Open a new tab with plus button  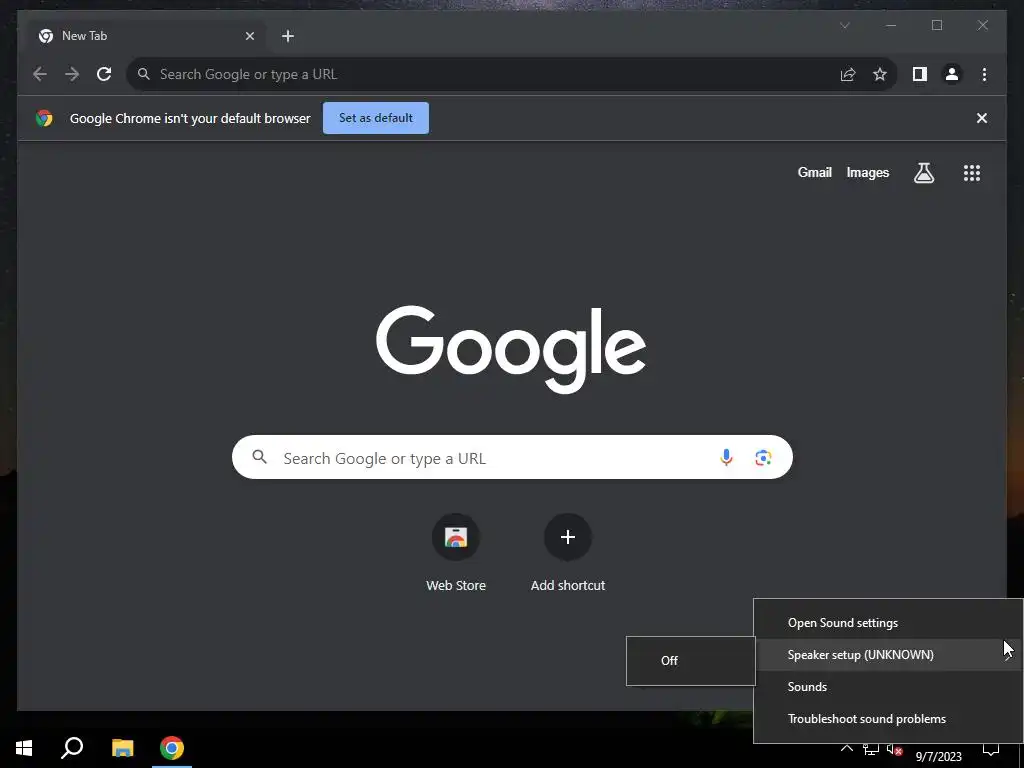tap(288, 36)
